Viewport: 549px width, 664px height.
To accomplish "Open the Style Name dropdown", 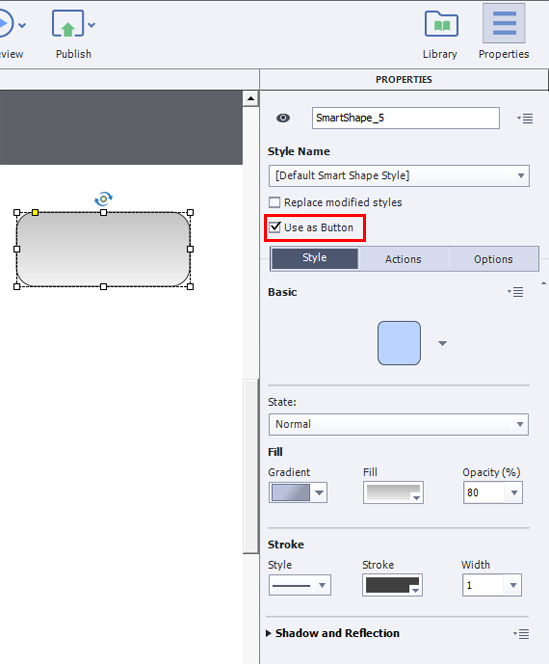I will 399,176.
